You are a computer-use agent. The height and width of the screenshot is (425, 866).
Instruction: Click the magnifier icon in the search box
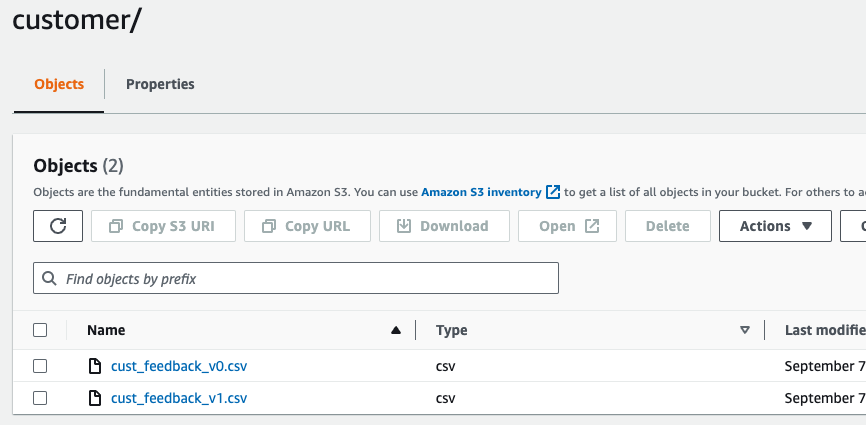(49, 279)
